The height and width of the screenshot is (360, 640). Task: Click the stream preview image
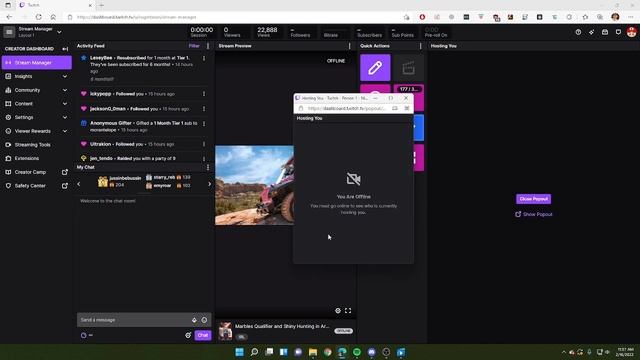click(254, 185)
